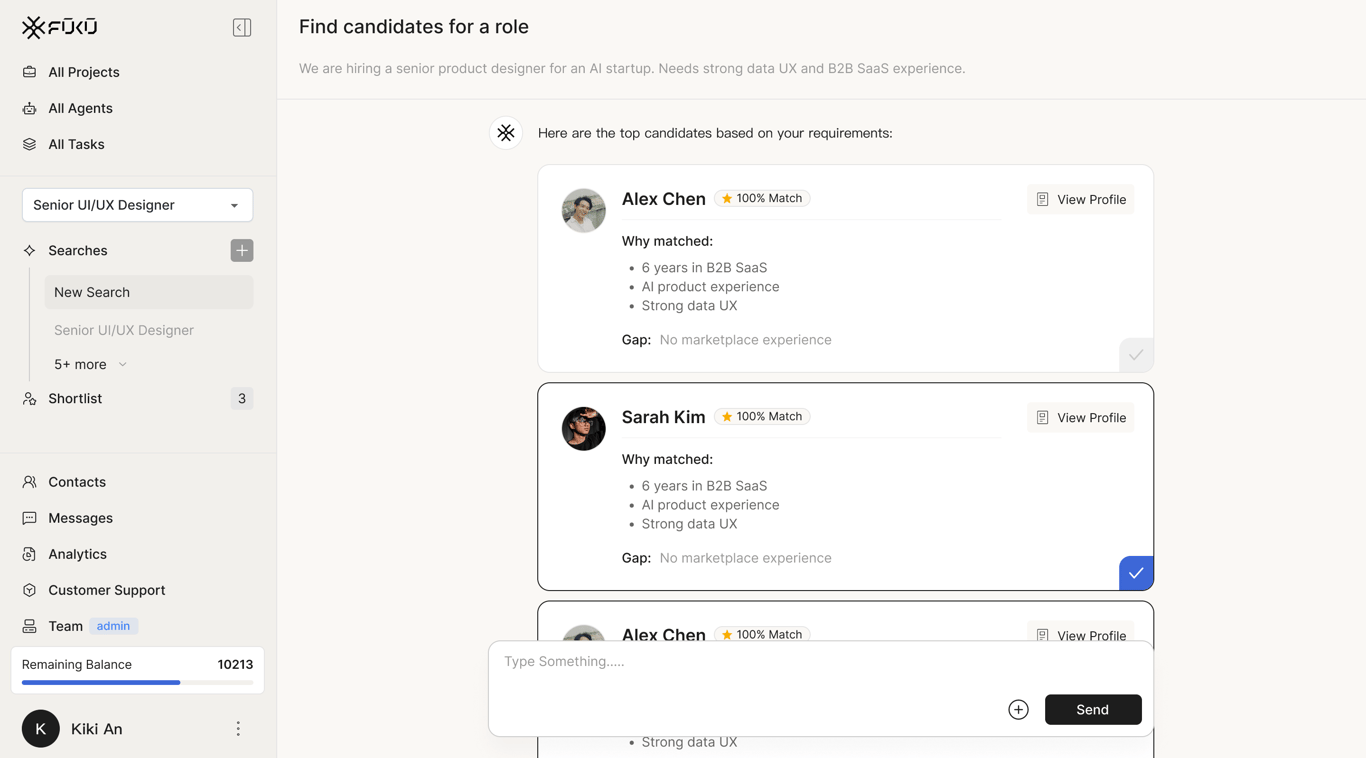The image size is (1366, 758).
Task: View Profile for Sarah Kim
Action: 1080,418
